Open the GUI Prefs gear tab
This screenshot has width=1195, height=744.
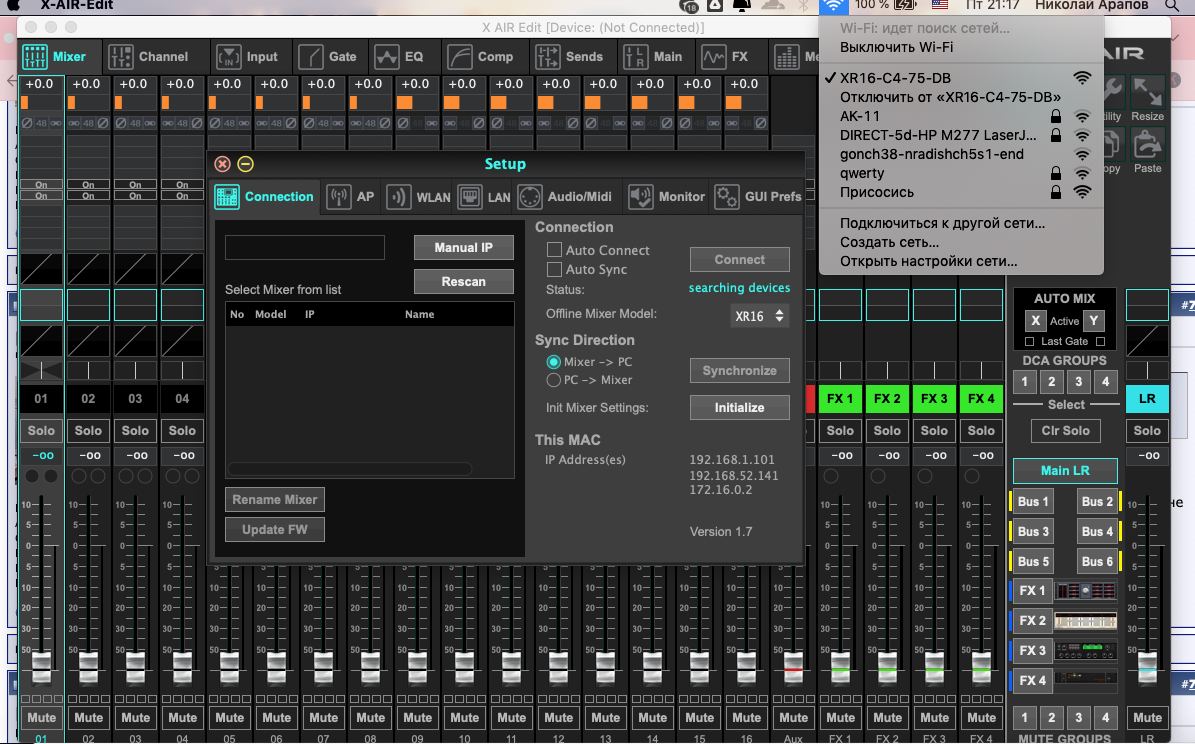(758, 197)
